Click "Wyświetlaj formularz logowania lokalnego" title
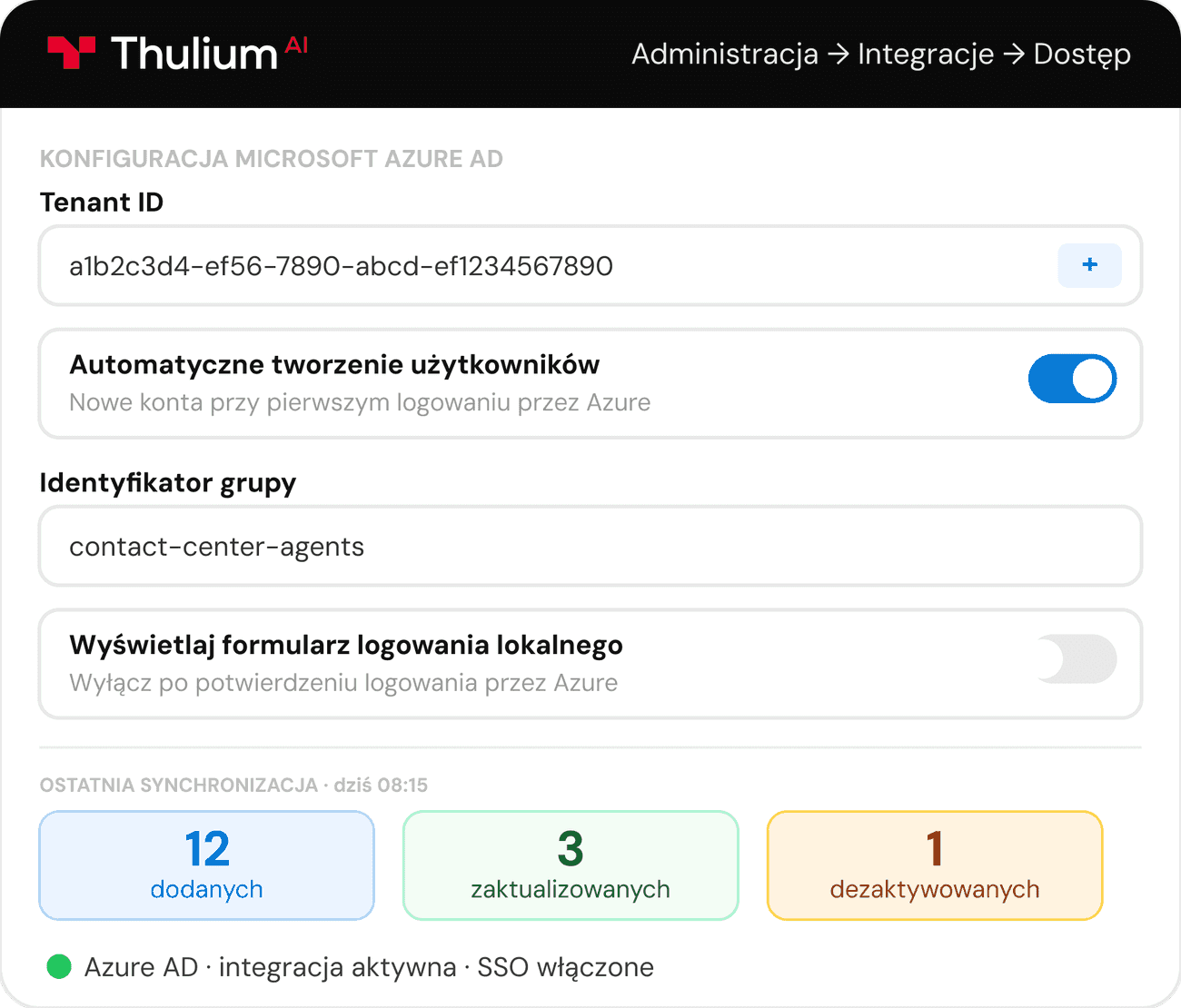This screenshot has width=1181, height=1008. (346, 645)
